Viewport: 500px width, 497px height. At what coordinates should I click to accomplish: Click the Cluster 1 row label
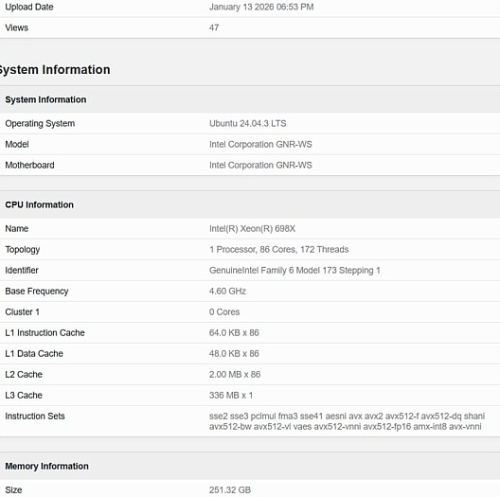[x=22, y=312]
